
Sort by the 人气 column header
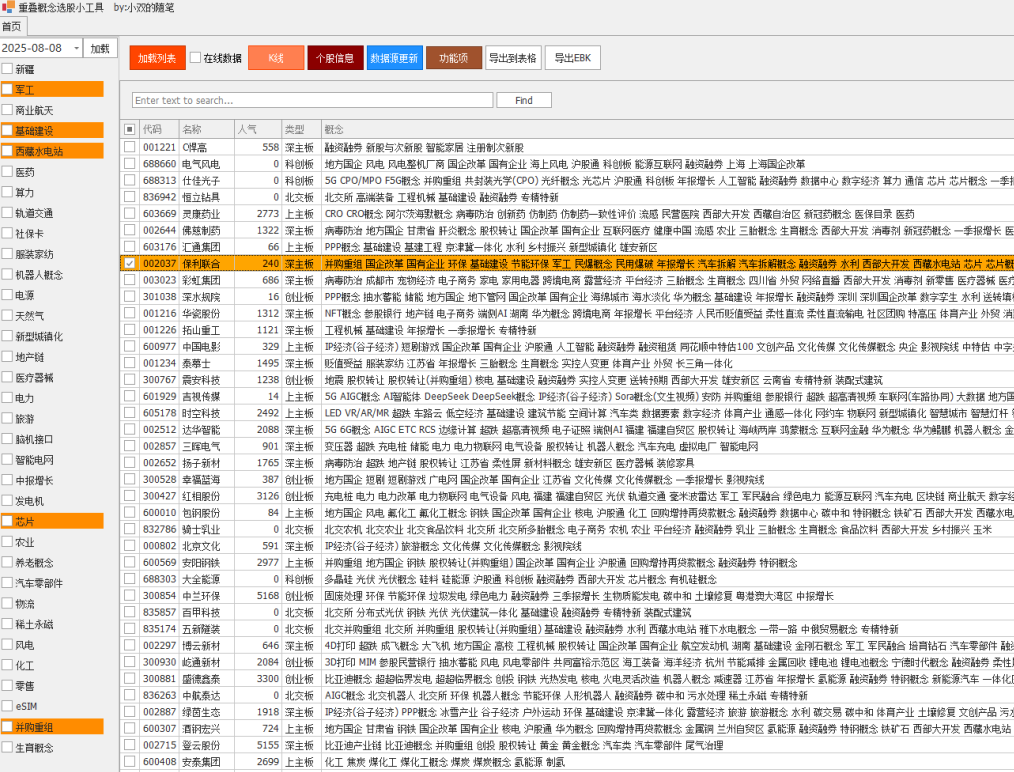tap(257, 129)
